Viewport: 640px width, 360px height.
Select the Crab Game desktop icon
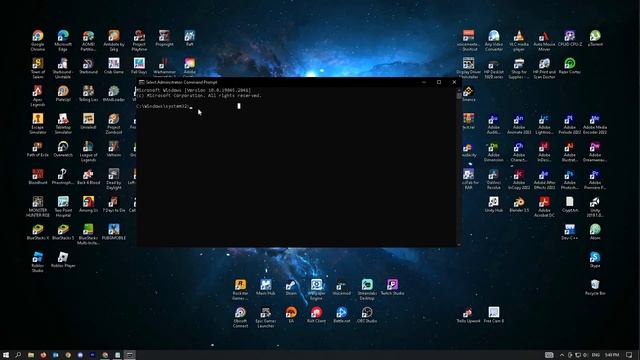click(x=114, y=65)
